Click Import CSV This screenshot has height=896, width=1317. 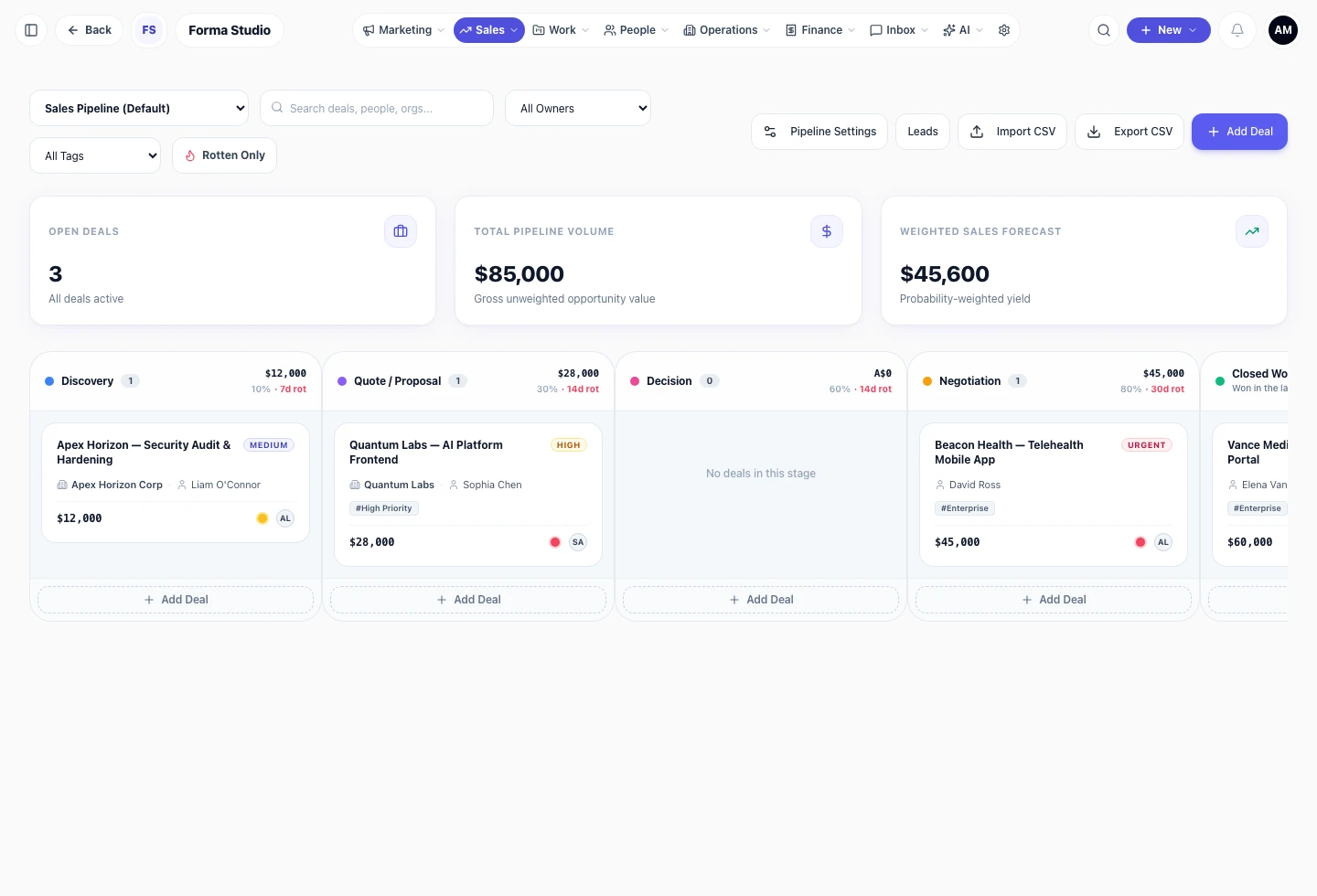1012,132
